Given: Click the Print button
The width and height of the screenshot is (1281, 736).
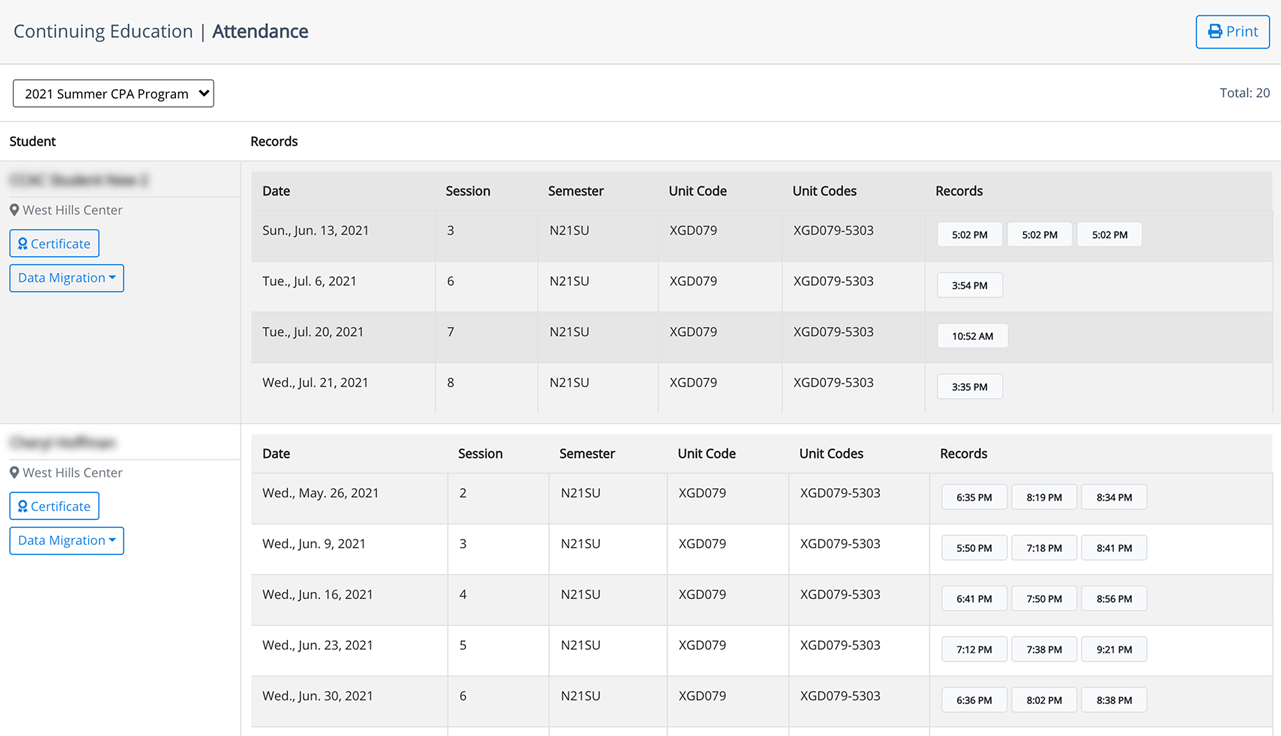Looking at the screenshot, I should pos(1232,31).
